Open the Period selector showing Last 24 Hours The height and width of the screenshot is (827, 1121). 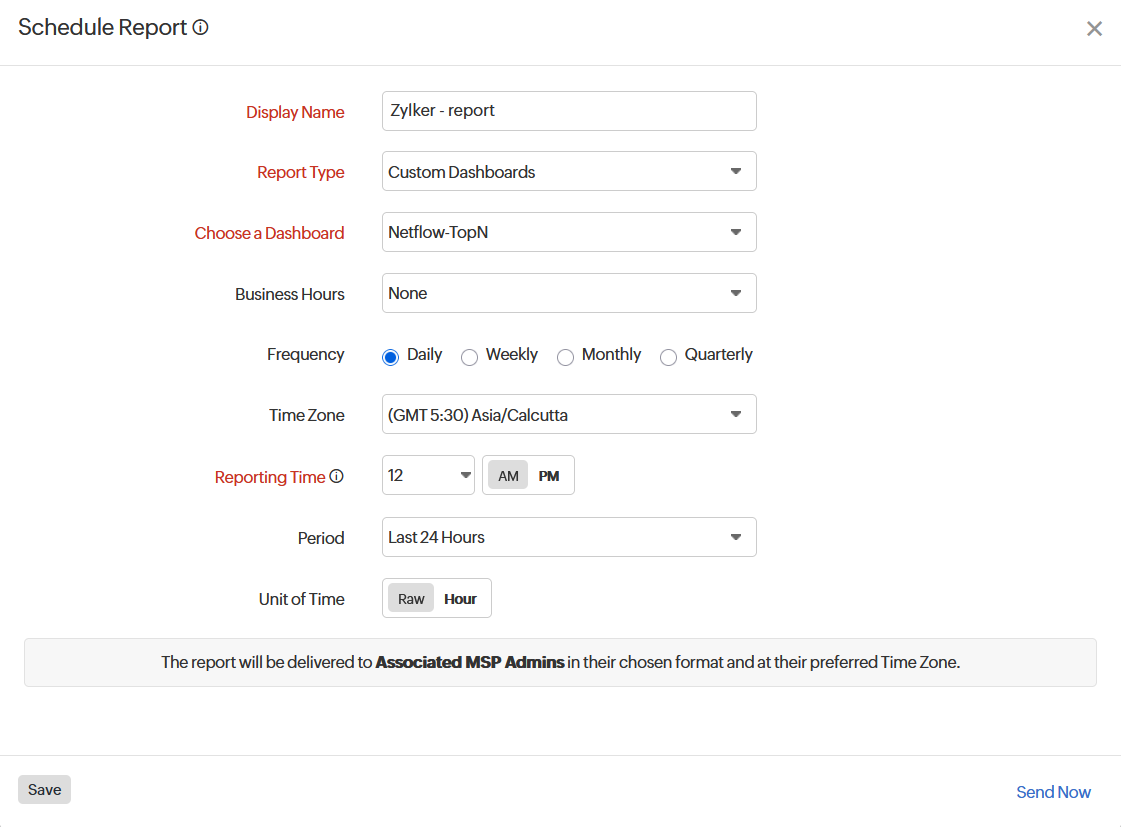569,537
